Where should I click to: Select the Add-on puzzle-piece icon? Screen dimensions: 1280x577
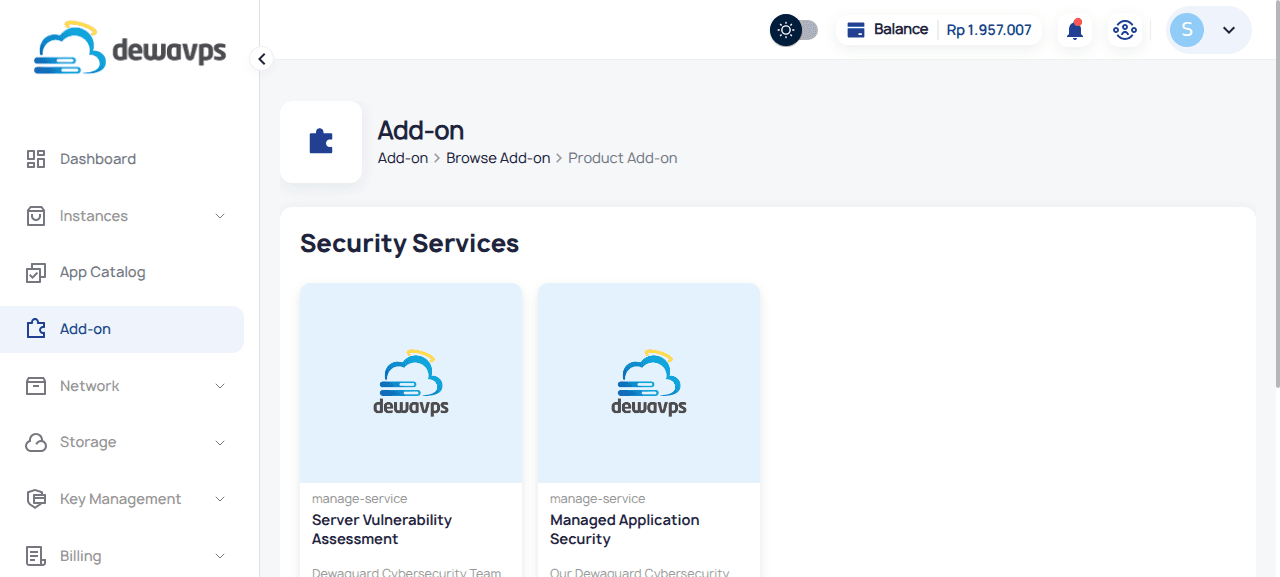36,328
